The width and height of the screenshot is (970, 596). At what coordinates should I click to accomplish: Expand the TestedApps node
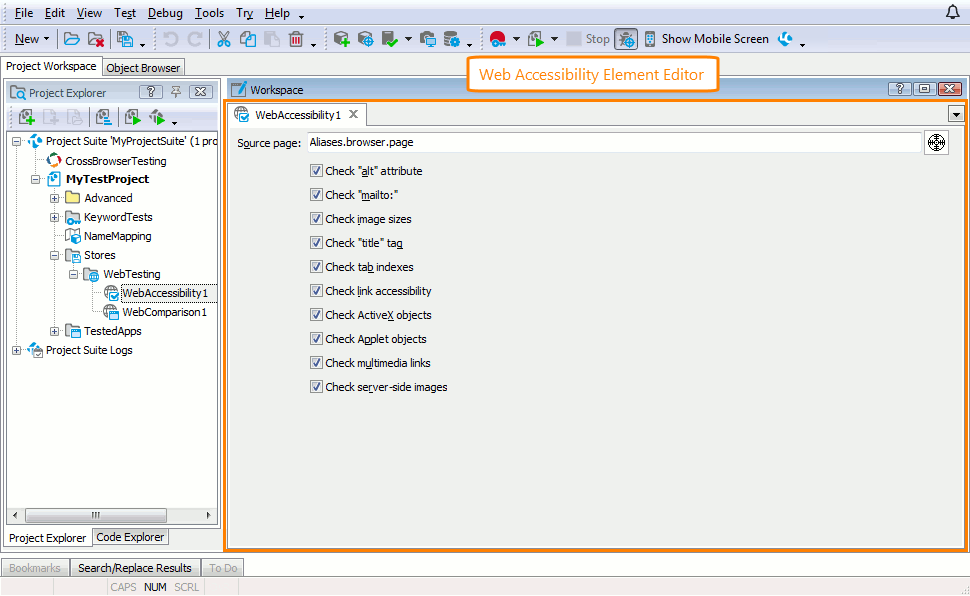pyautogui.click(x=54, y=332)
